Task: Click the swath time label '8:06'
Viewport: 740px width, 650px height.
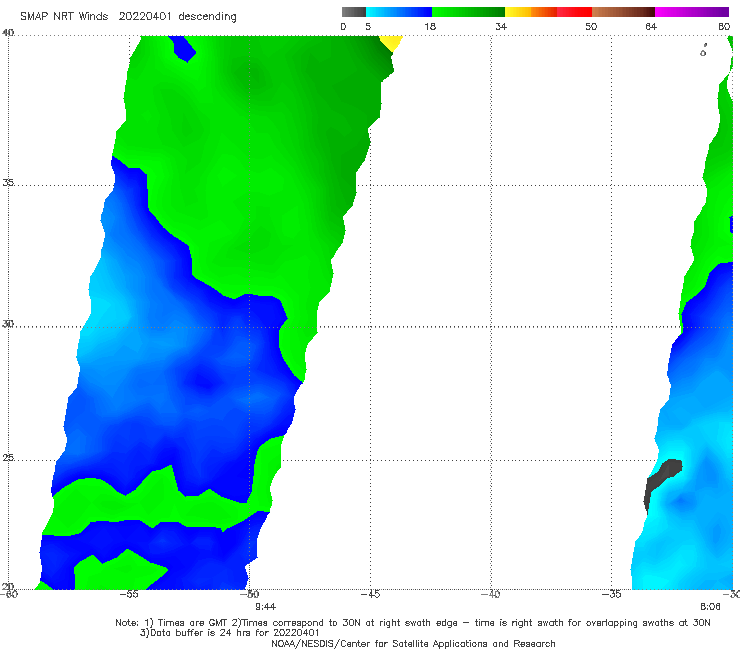Action: click(710, 607)
